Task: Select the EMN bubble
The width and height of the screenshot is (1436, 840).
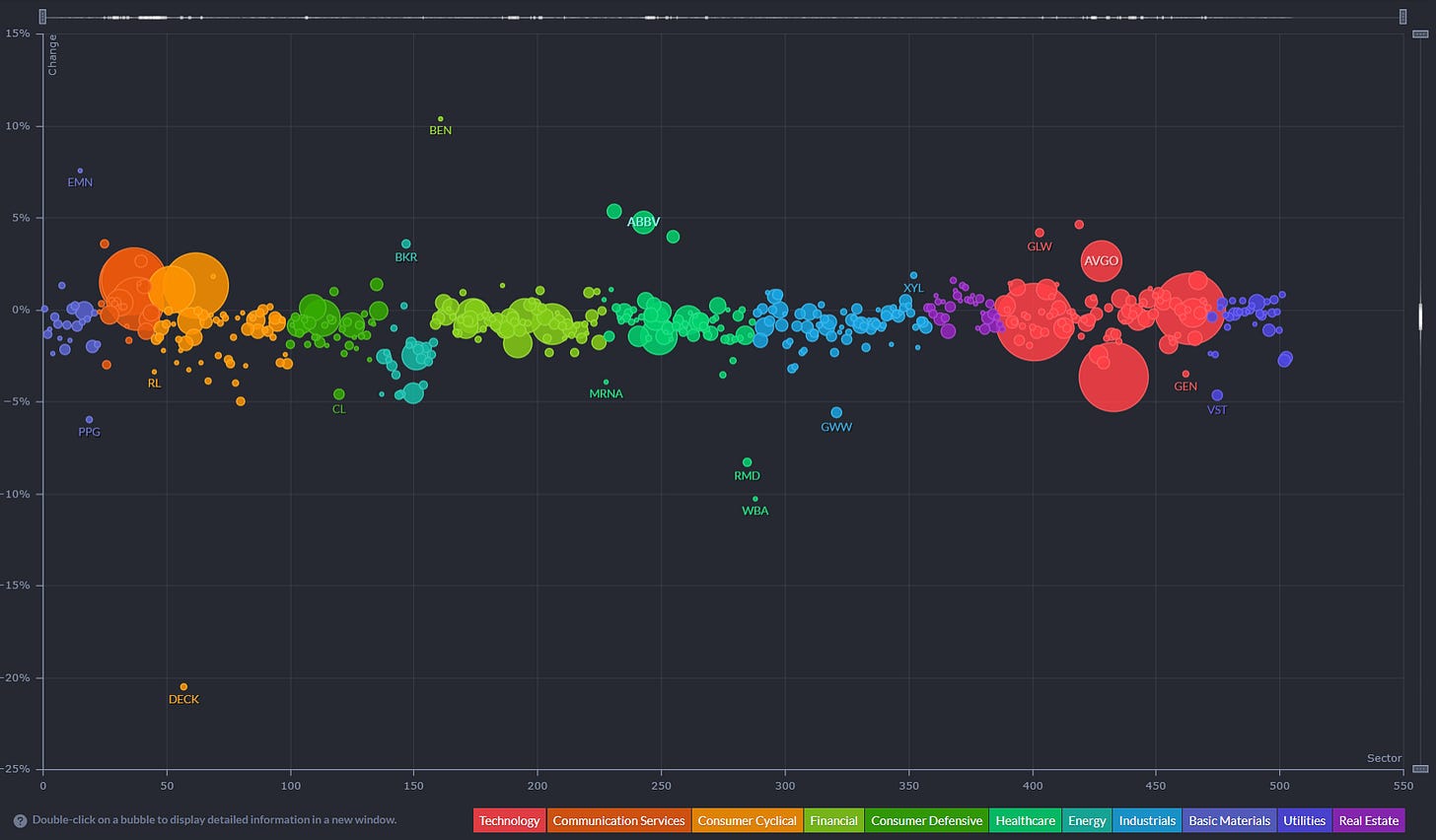Action: (80, 171)
